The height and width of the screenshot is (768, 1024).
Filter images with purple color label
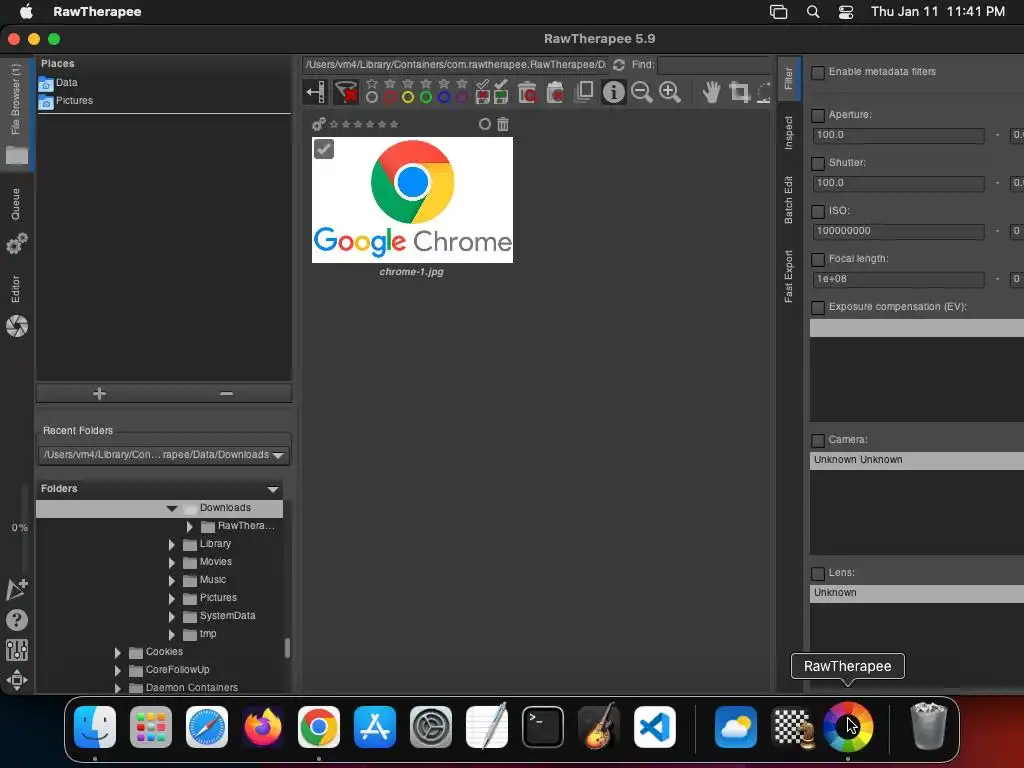click(x=462, y=97)
